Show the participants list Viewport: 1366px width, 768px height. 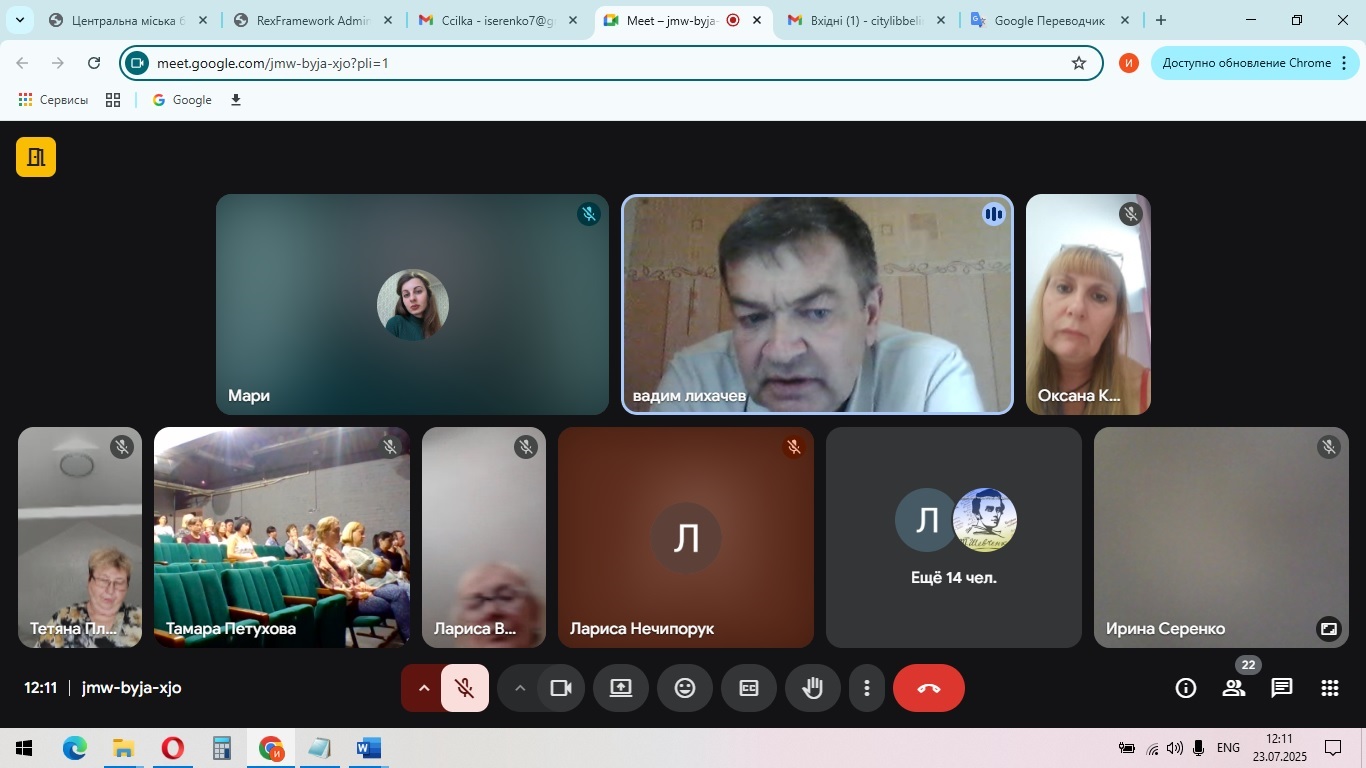[x=1234, y=688]
